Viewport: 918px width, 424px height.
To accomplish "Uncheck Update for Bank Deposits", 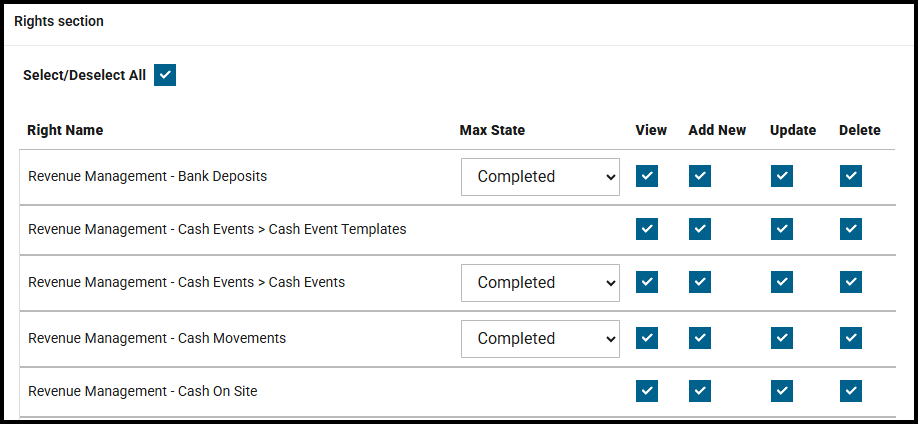I will [x=782, y=176].
